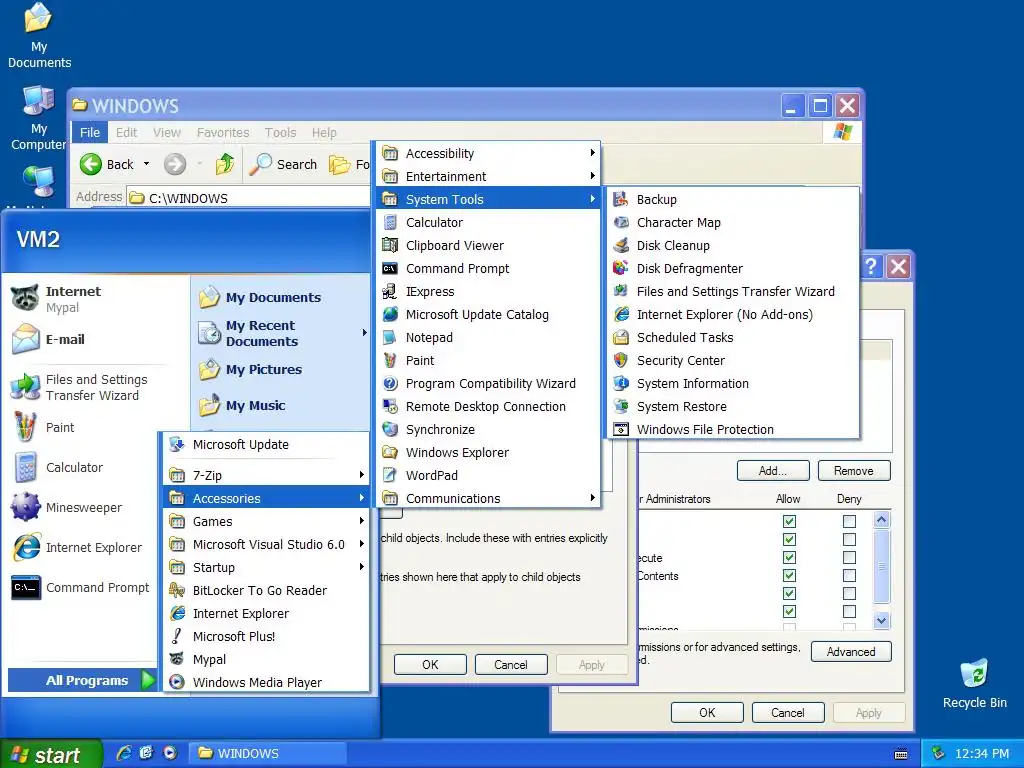This screenshot has width=1024, height=768.
Task: Click WINDOWS taskbar button
Action: 268,753
